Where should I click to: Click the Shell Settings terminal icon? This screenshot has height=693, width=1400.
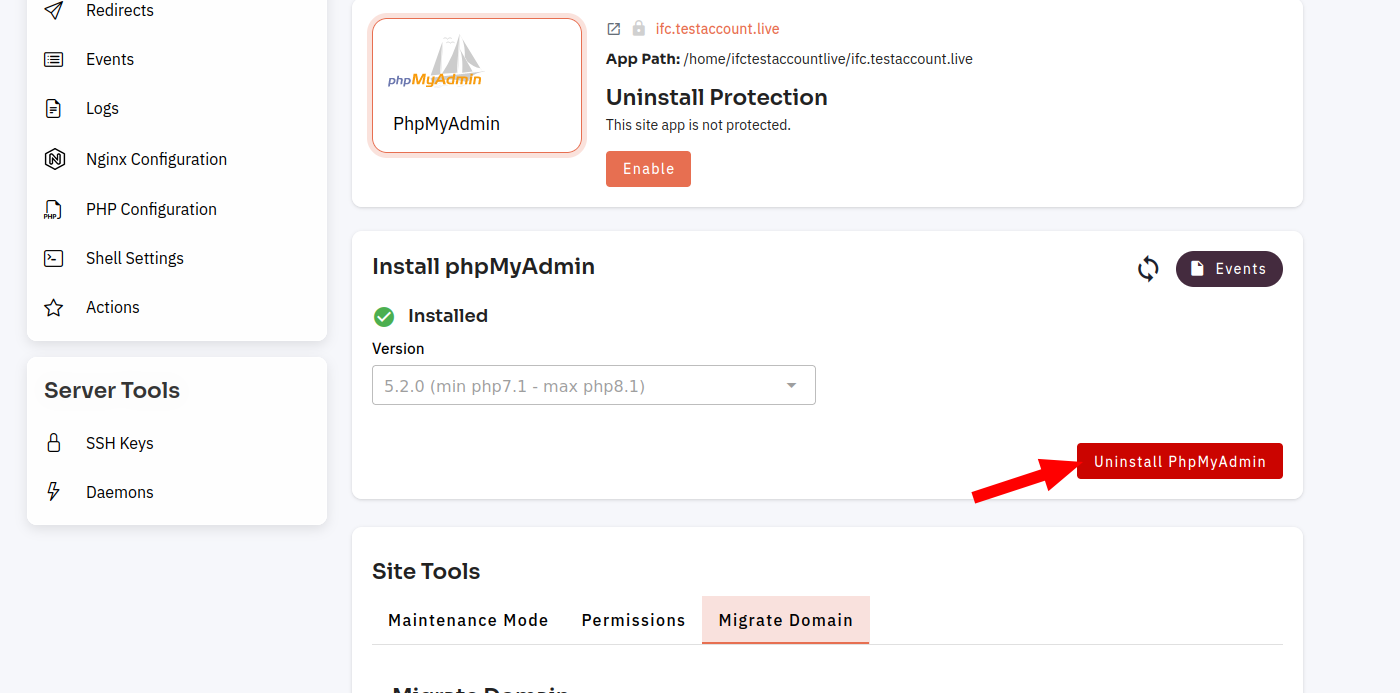(54, 258)
